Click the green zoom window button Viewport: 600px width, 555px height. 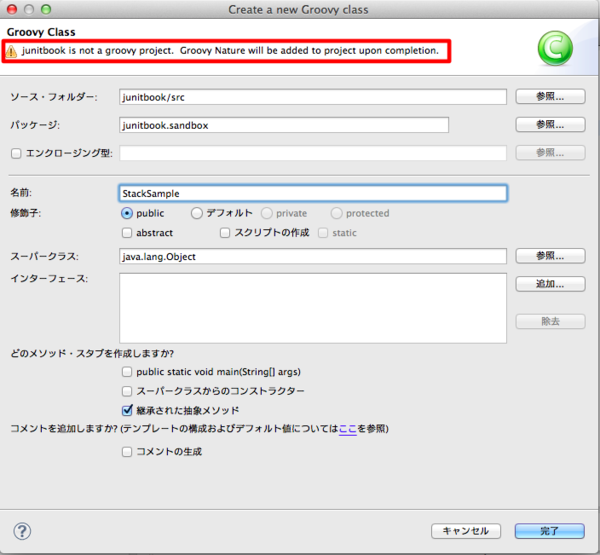[46, 9]
